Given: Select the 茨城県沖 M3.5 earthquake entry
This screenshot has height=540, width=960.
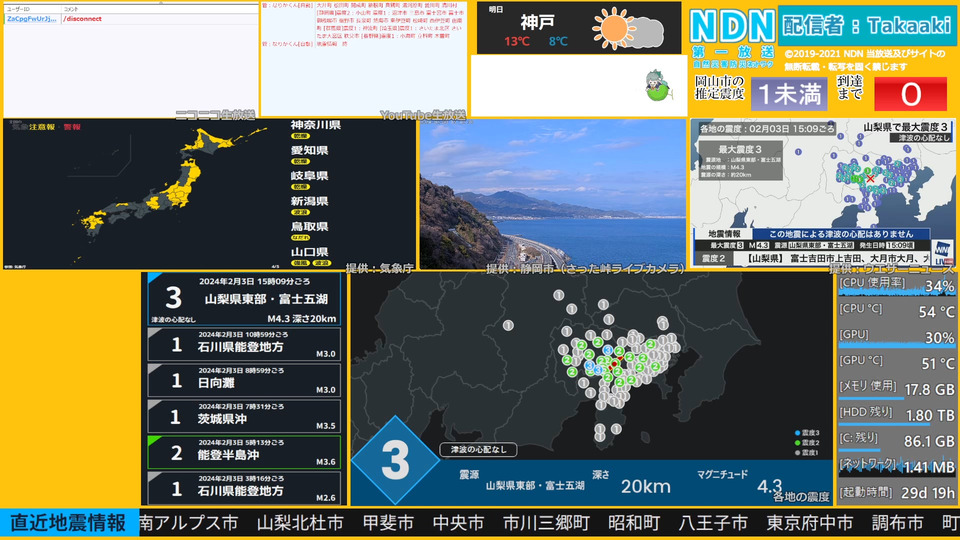Looking at the screenshot, I should 244,416.
